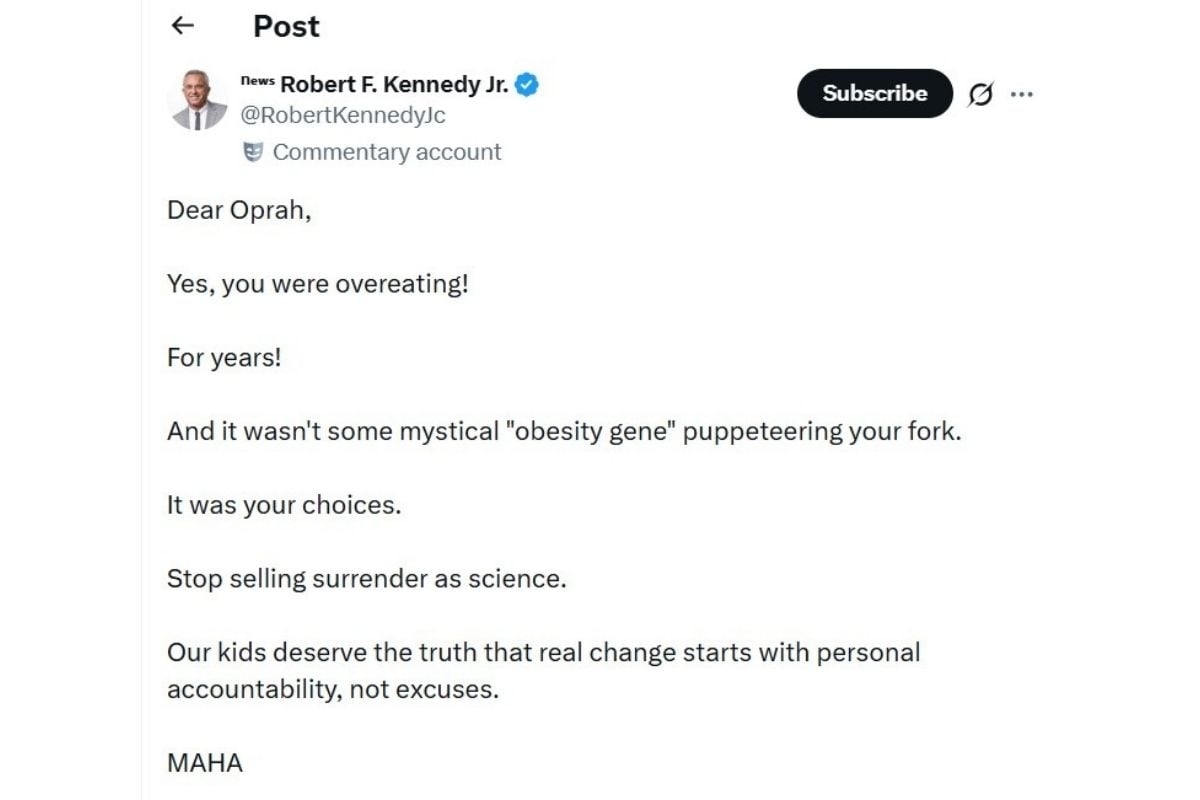Open the three-dot more options menu
Screen dimensions: 1200x800
coord(1021,94)
